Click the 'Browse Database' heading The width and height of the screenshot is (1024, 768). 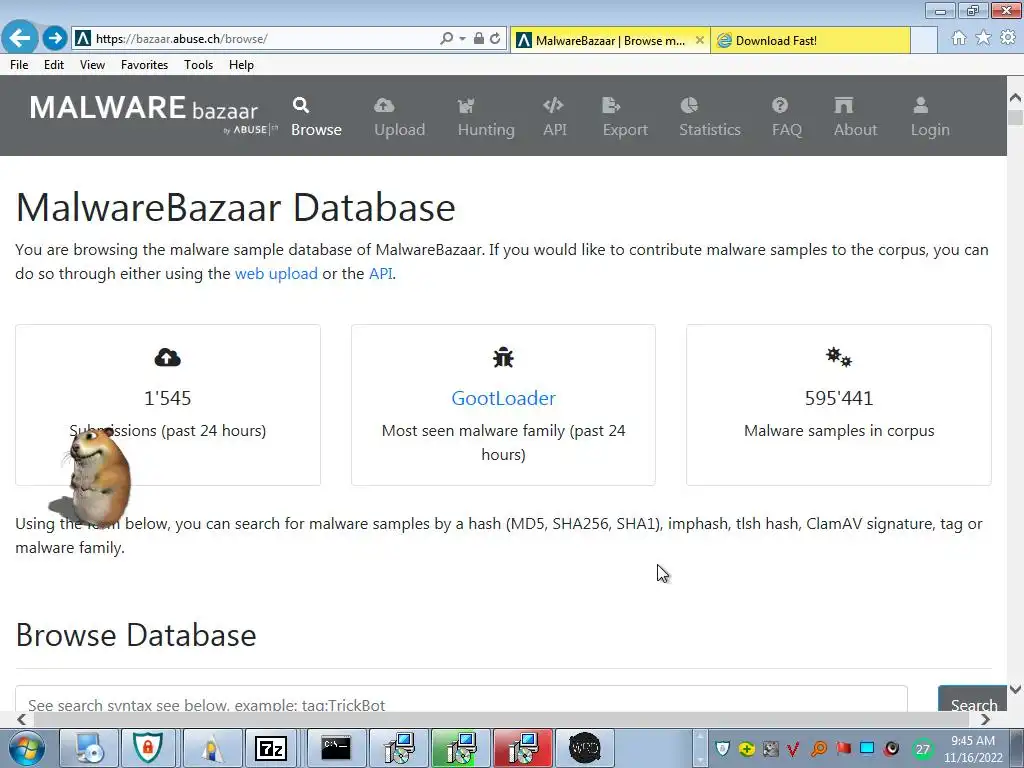(x=136, y=635)
